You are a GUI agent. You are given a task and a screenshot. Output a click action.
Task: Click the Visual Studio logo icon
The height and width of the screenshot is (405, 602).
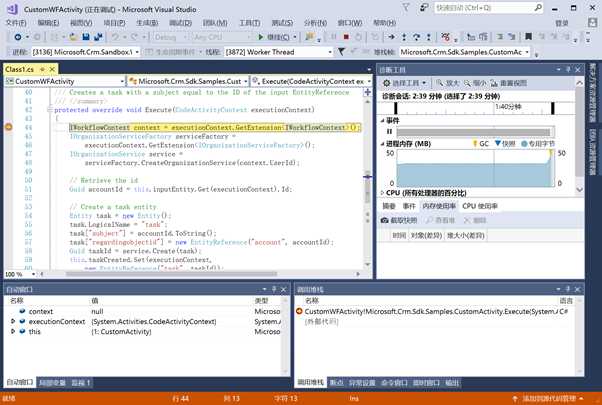(x=12, y=9)
